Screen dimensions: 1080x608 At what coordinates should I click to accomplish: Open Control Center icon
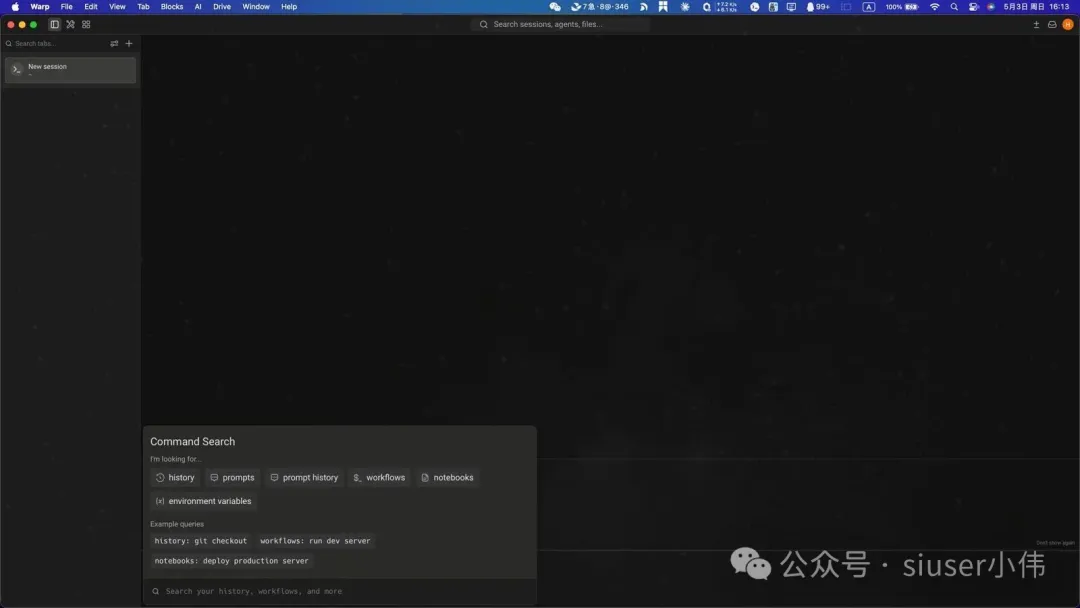click(973, 6)
